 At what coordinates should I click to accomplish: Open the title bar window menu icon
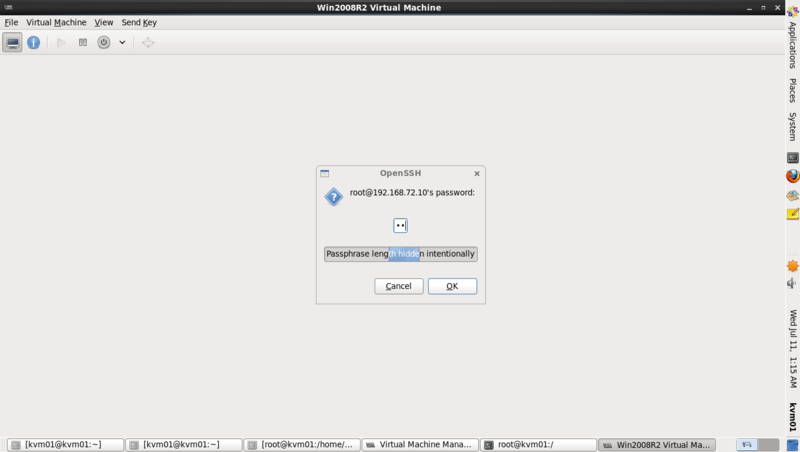point(8,7)
